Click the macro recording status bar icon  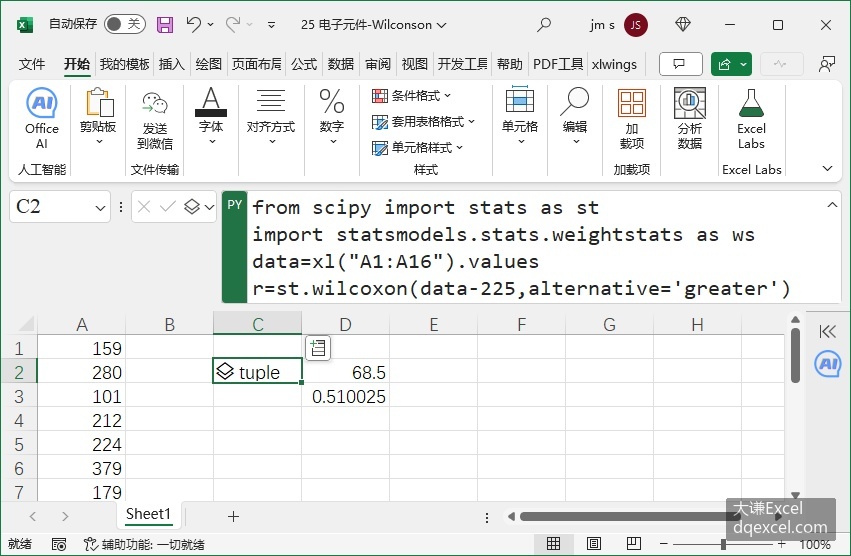pyautogui.click(x=59, y=544)
